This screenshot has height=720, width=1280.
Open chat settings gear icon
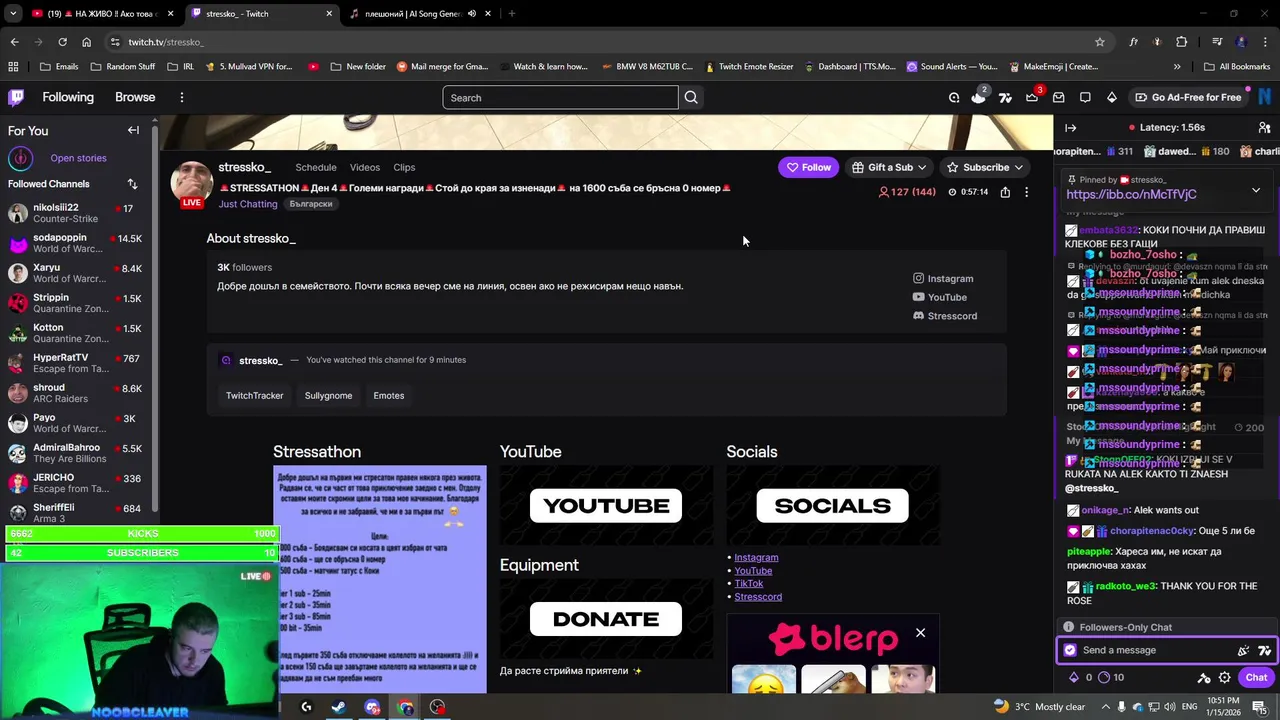click(1224, 677)
